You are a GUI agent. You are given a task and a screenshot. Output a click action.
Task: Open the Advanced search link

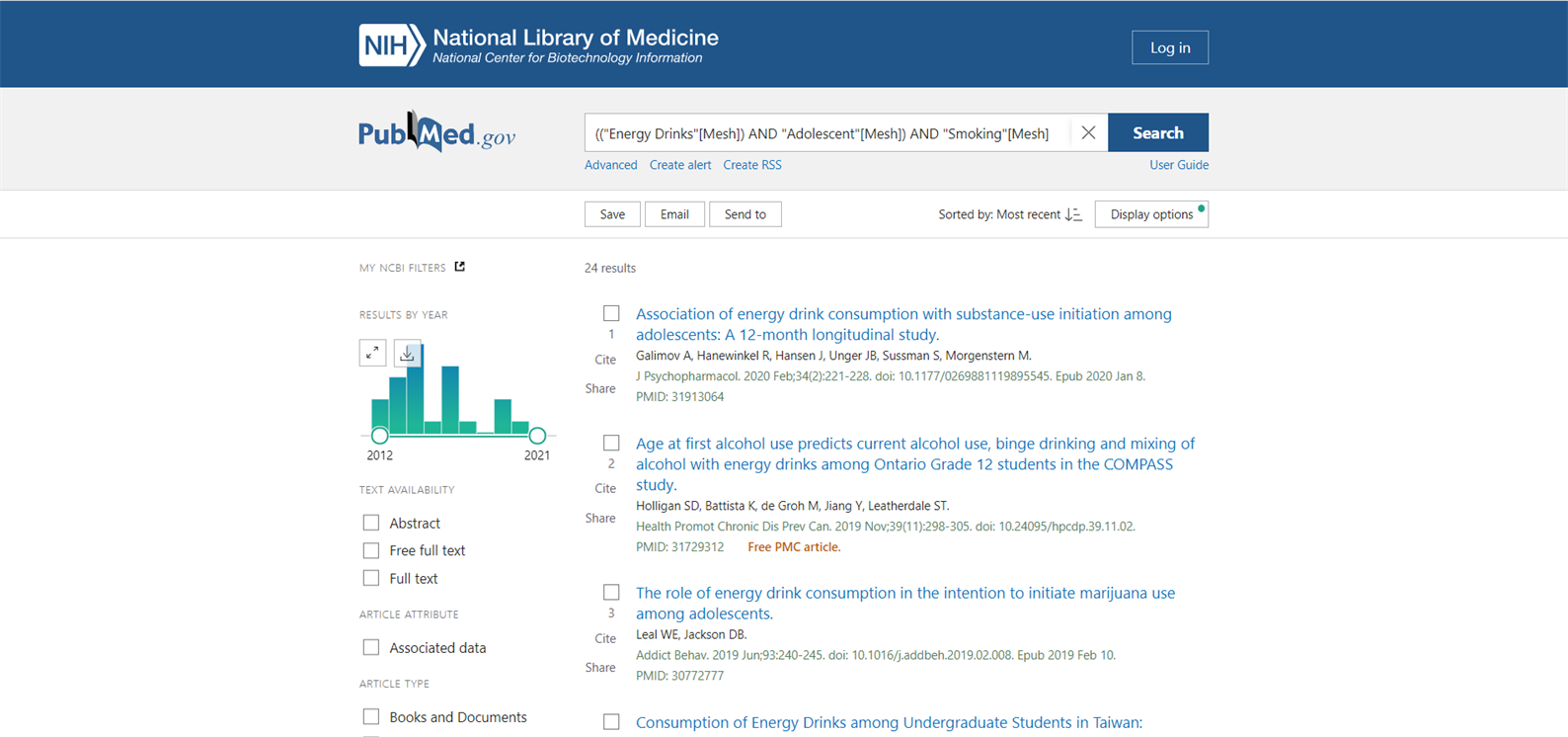[610, 165]
